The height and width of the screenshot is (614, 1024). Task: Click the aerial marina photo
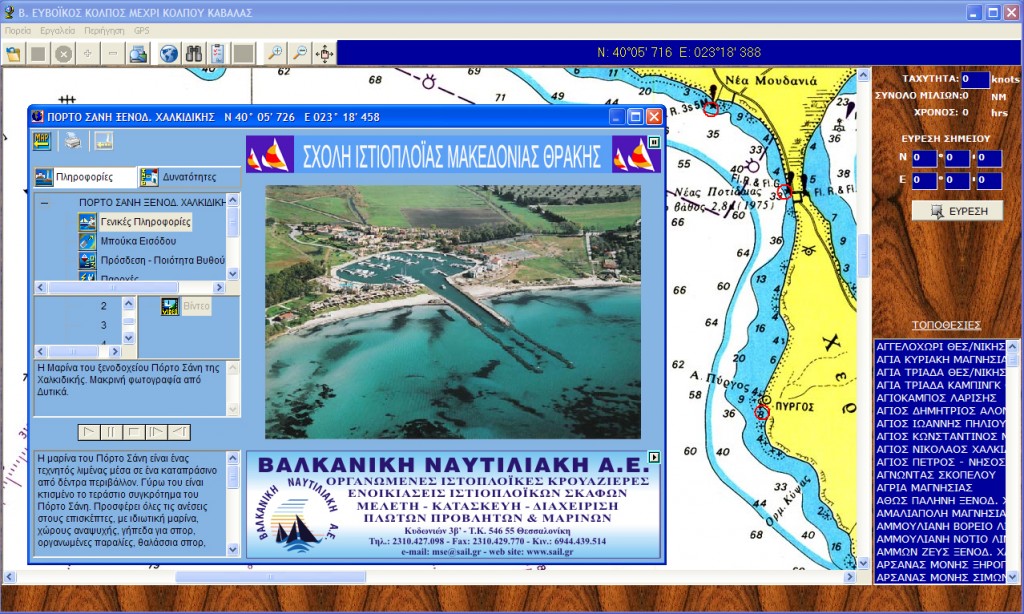[x=453, y=312]
